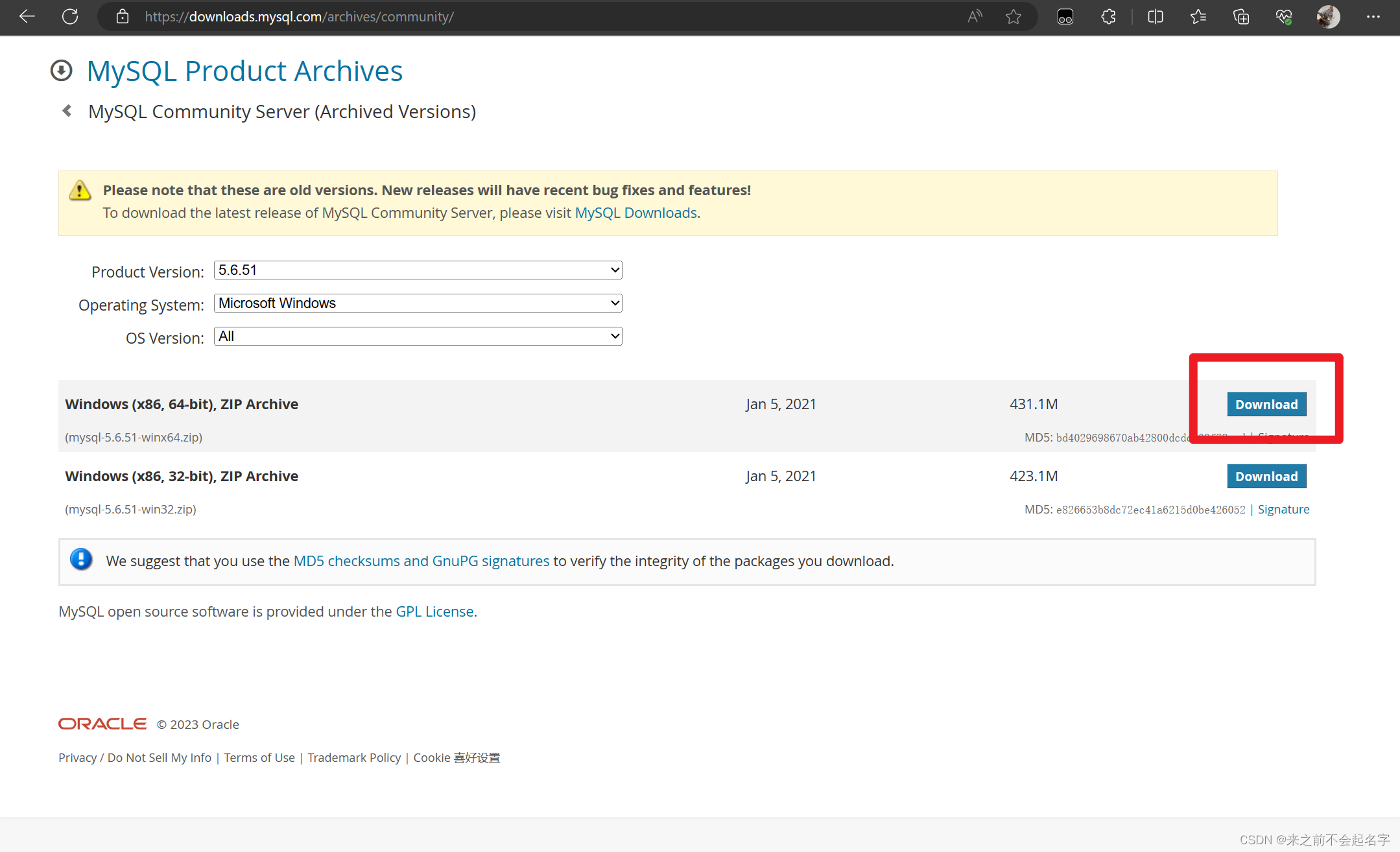The width and height of the screenshot is (1400, 852).
Task: Bookmark the page with the star icon
Action: [x=1014, y=17]
